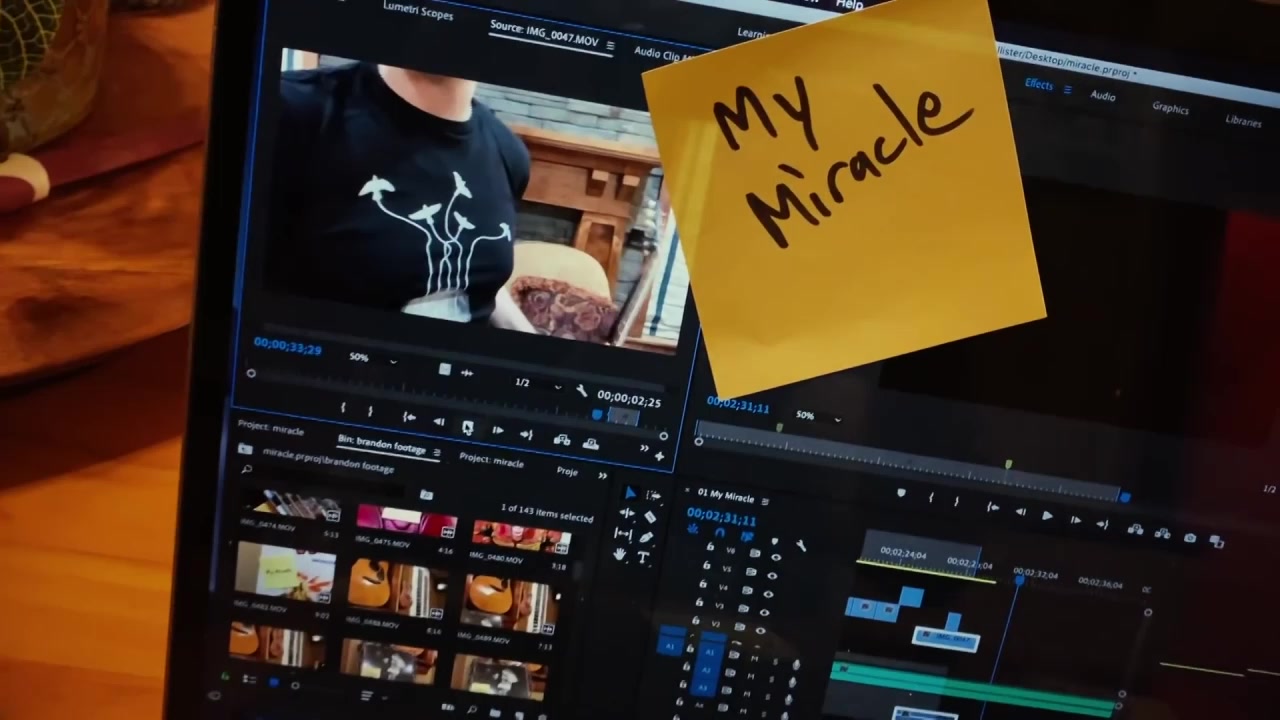
Task: Toggle lock on track V3
Action: coord(699,602)
